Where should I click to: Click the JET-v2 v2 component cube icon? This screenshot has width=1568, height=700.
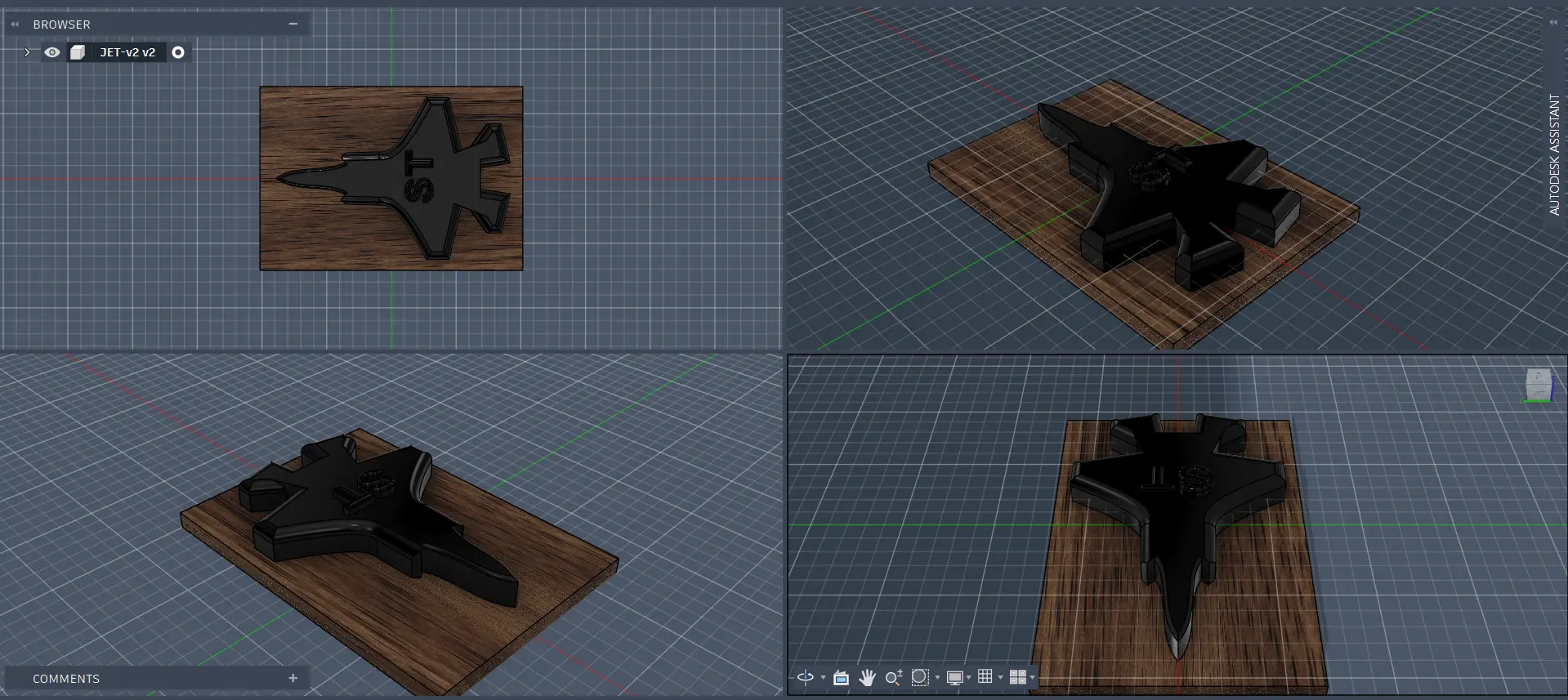pyautogui.click(x=78, y=52)
